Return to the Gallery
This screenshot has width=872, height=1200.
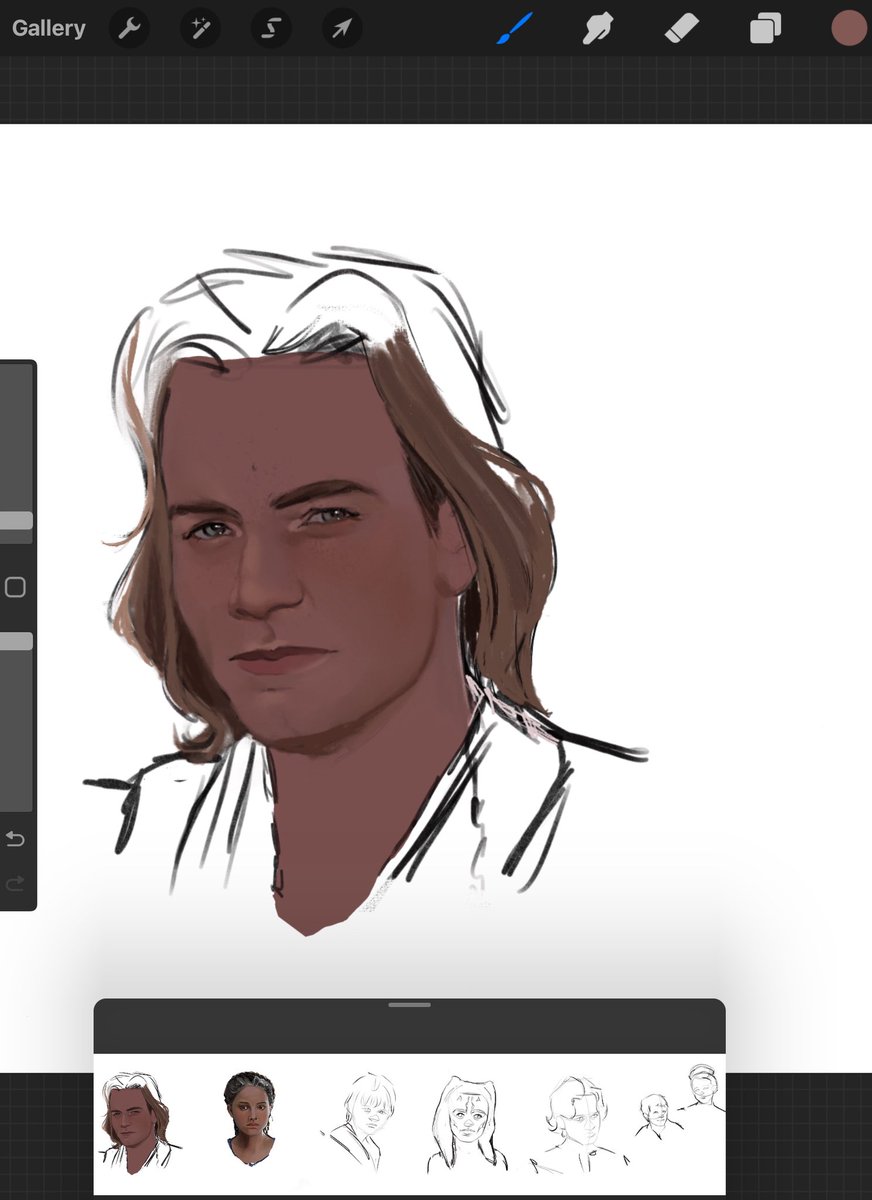pos(48,28)
